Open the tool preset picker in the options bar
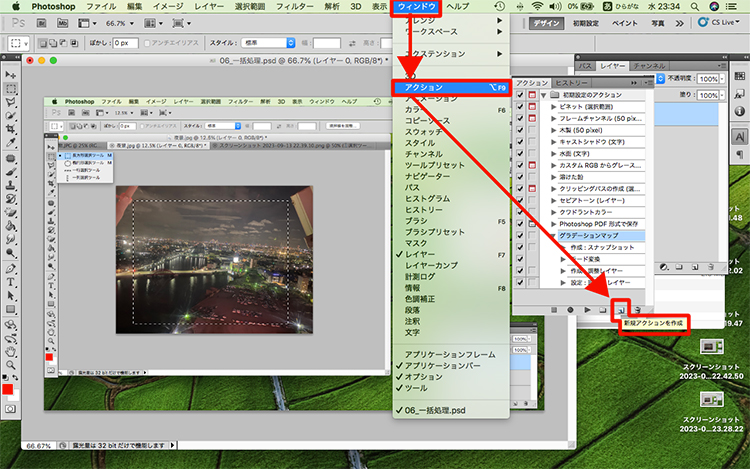 tap(19, 43)
